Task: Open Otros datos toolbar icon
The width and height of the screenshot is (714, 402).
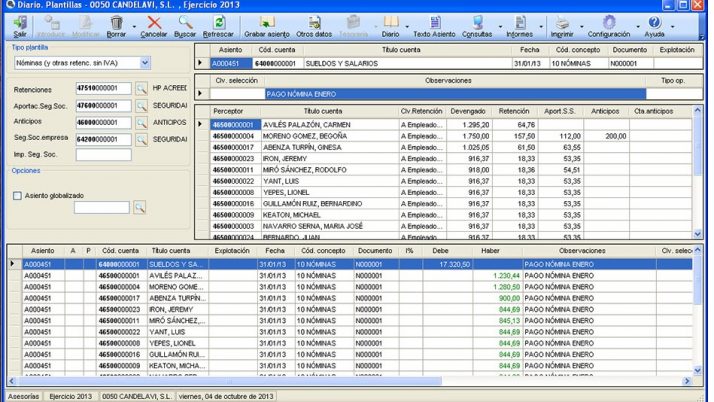Action: [x=314, y=23]
